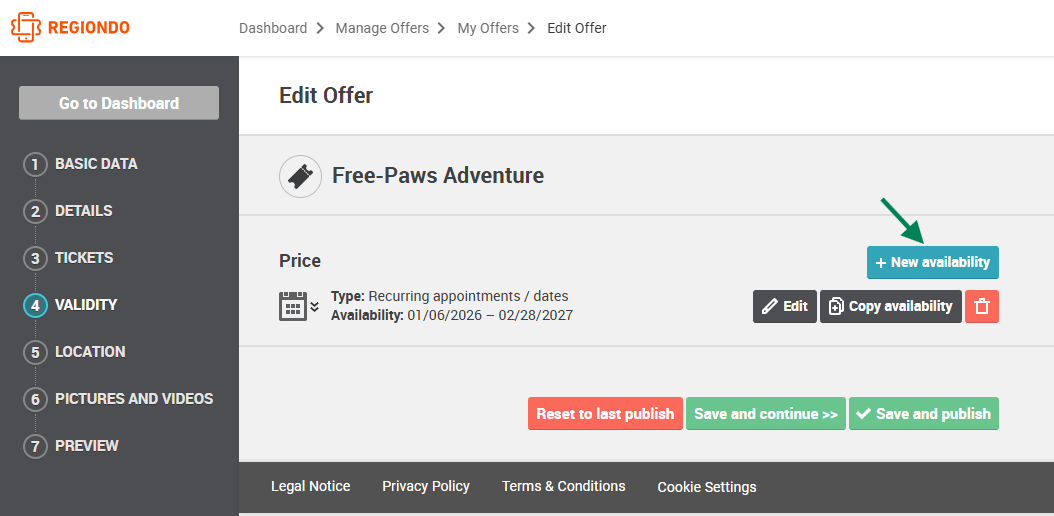Click the calendar icon next to Type
The height and width of the screenshot is (516, 1054).
[293, 306]
